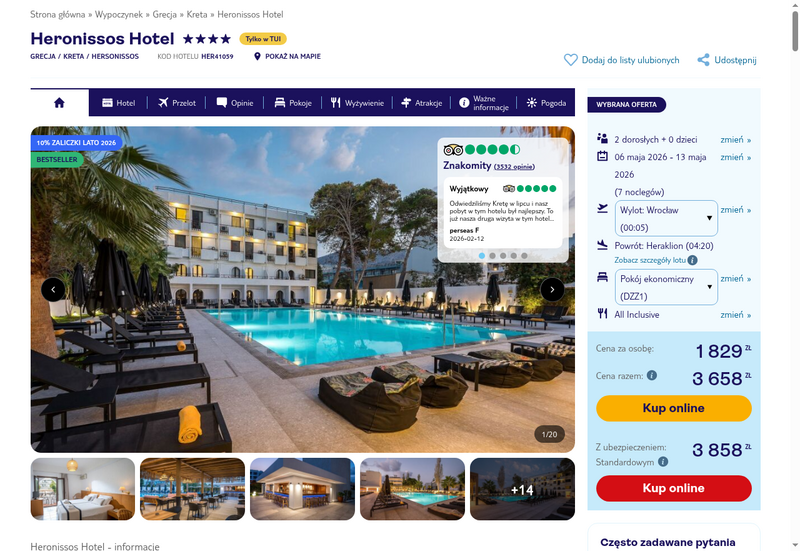The height and width of the screenshot is (551, 800).
Task: Click the share icon beside Udostępnij
Action: [x=703, y=60]
